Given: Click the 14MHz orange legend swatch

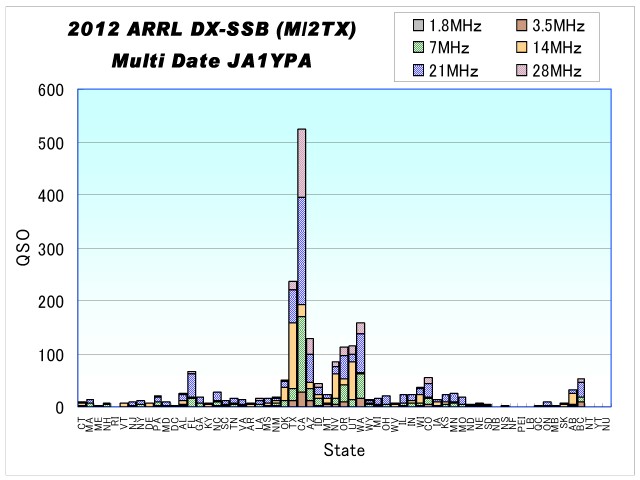Looking at the screenshot, I should pyautogui.click(x=522, y=47).
